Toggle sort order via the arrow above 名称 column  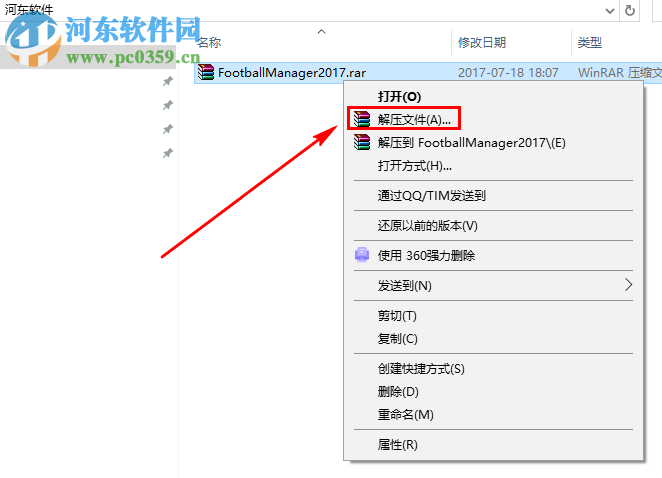[322, 31]
